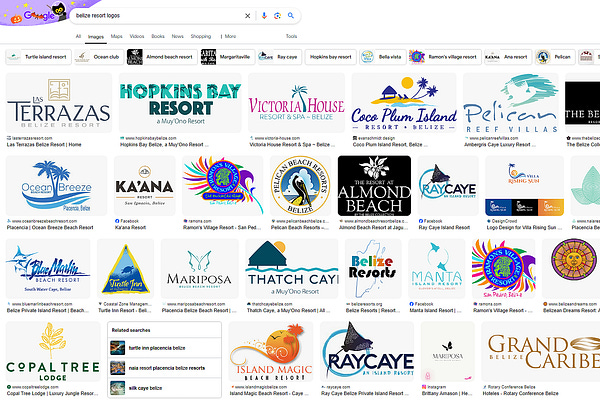The width and height of the screenshot is (600, 400).
Task: Open Manta Island Resort logo image
Action: pyautogui.click(x=437, y=269)
